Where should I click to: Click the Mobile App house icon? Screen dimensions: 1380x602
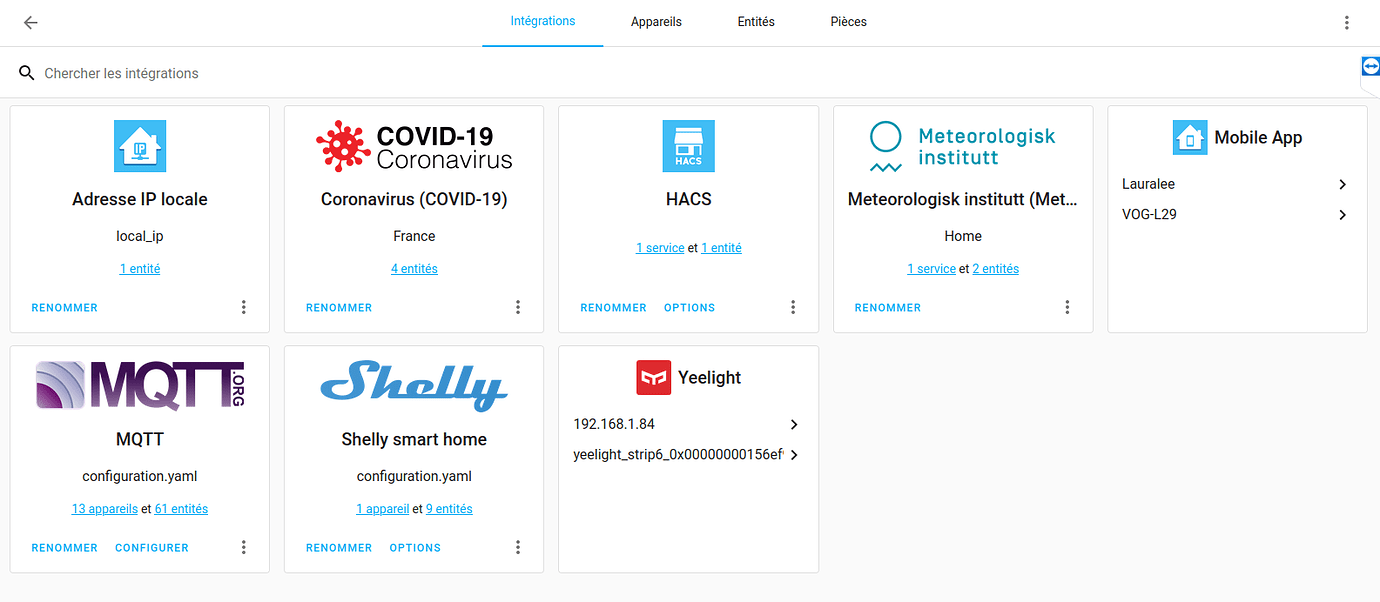click(1190, 138)
